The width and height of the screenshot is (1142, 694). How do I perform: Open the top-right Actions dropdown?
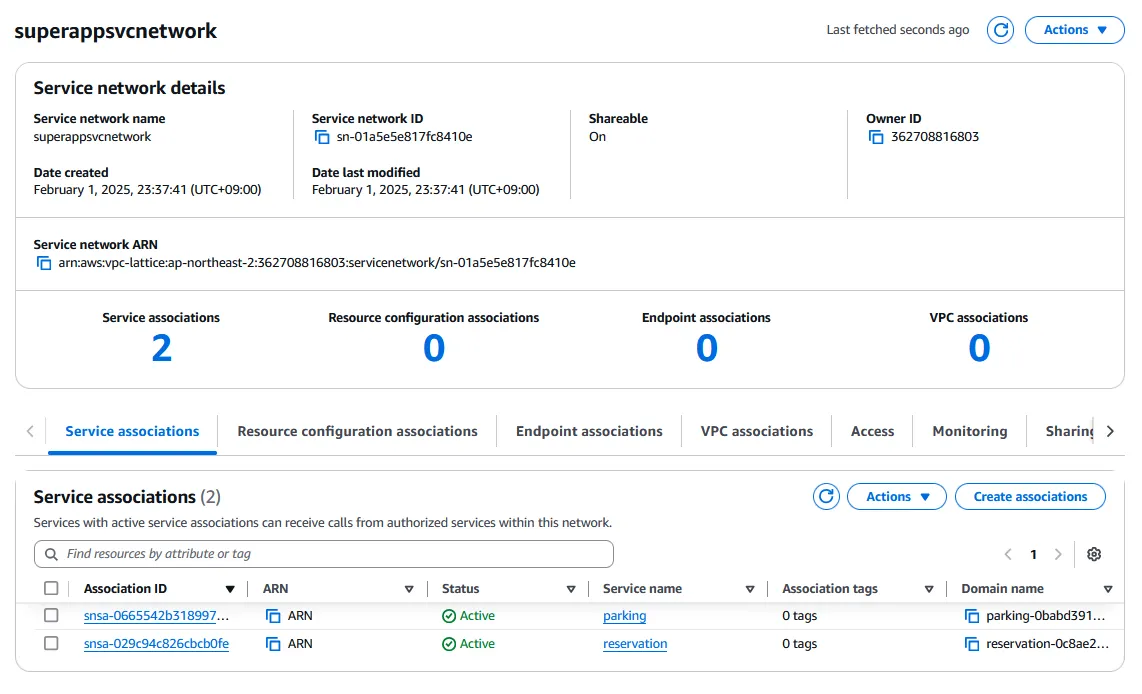(1075, 30)
